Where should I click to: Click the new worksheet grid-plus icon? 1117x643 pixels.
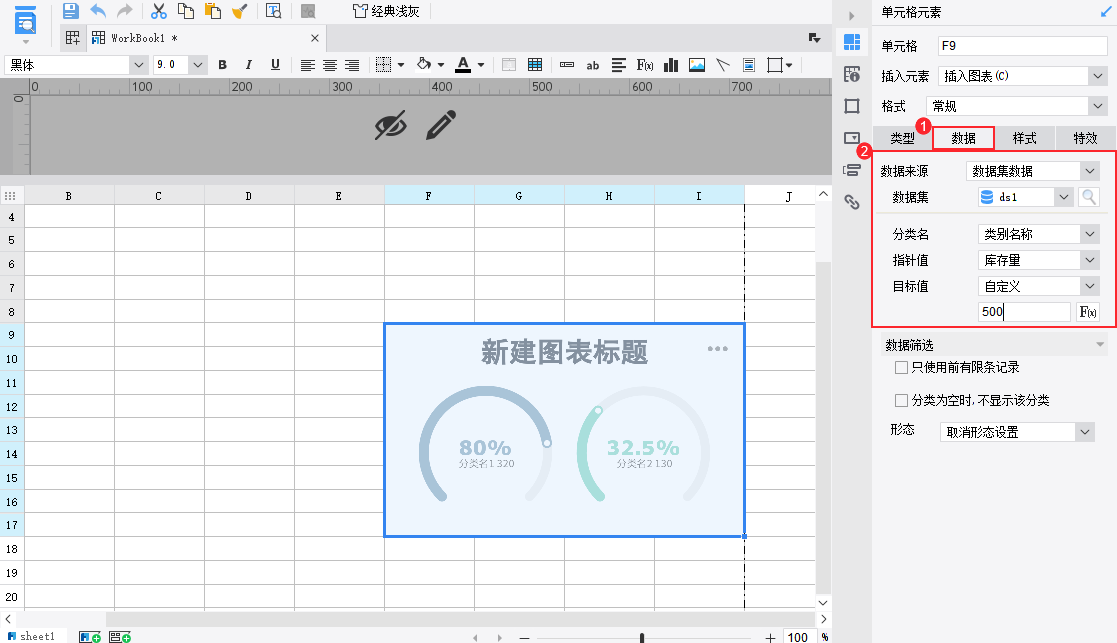(73, 38)
